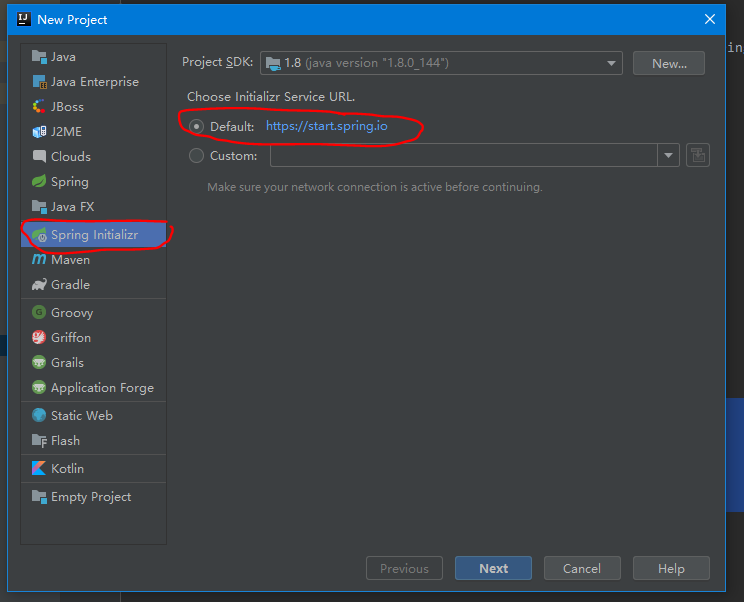Choose the Spring leaf icon
744x602 pixels.
coord(39,182)
